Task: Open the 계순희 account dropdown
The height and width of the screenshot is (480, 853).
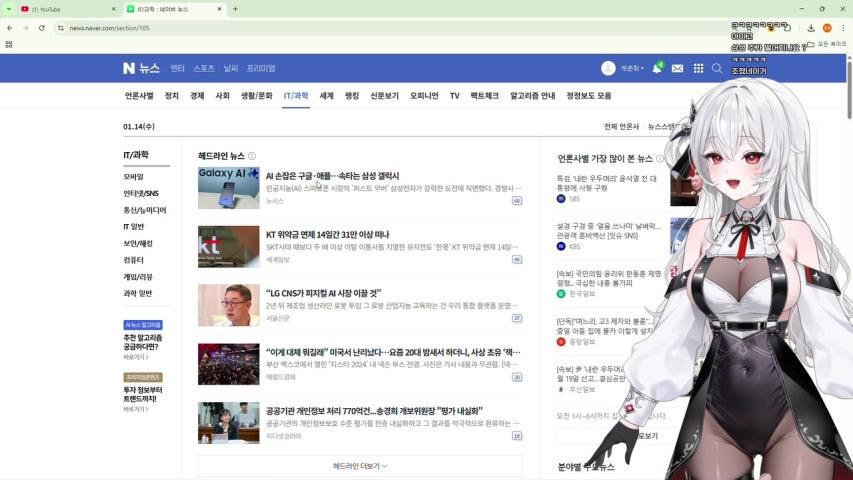Action: click(x=632, y=69)
